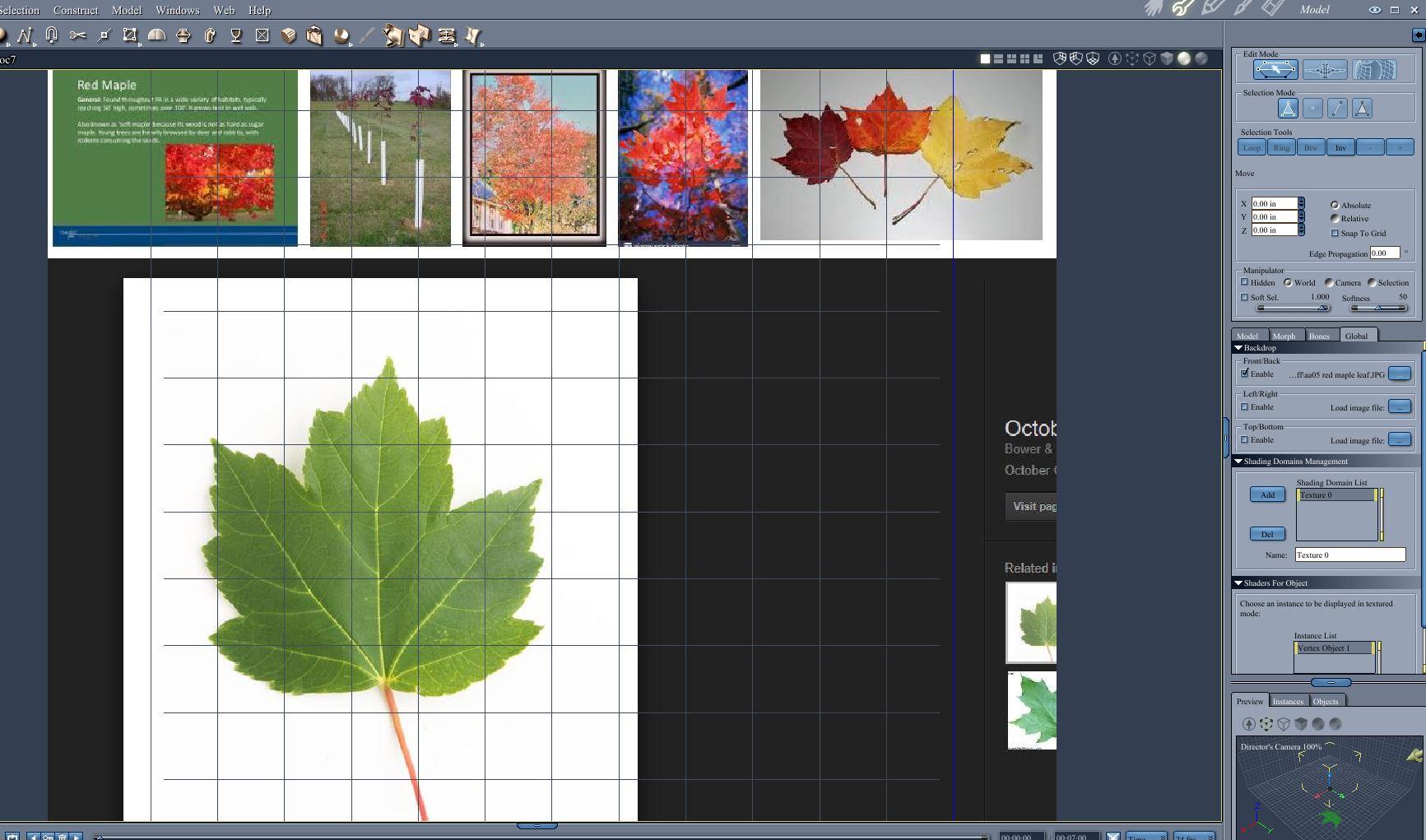The image size is (1426, 840).
Task: Pick the scissors cut tool
Action: point(77,35)
